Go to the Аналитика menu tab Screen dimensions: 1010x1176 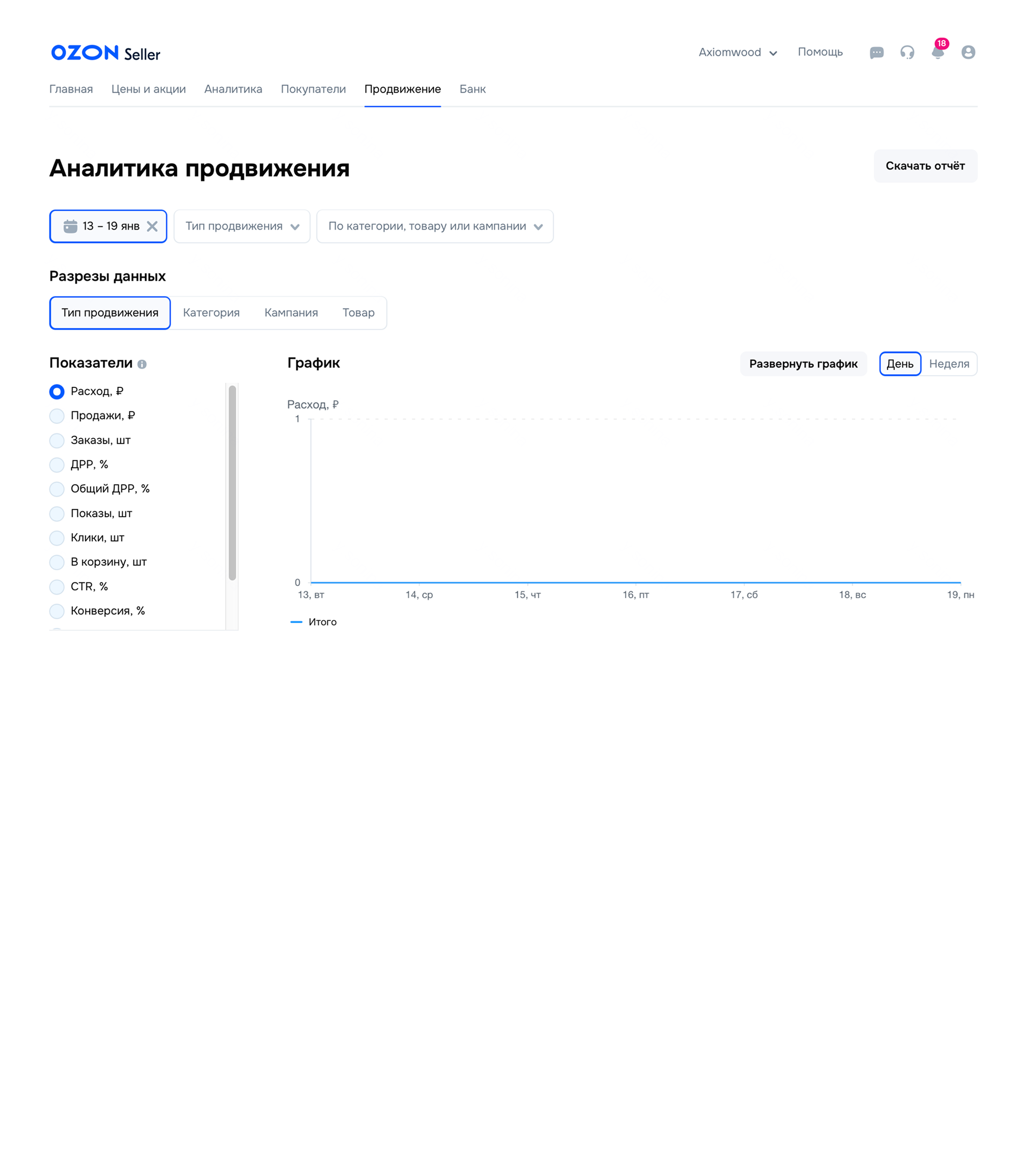[x=233, y=89]
